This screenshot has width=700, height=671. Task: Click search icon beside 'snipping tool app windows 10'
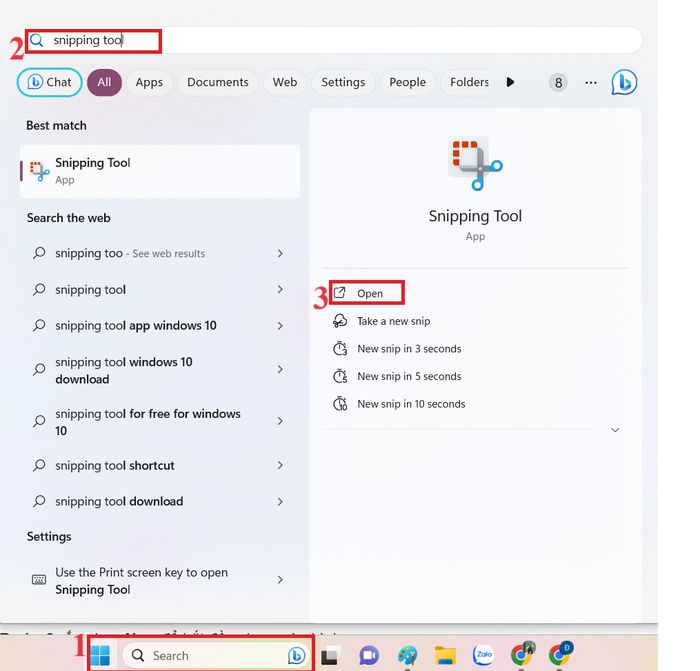39,325
